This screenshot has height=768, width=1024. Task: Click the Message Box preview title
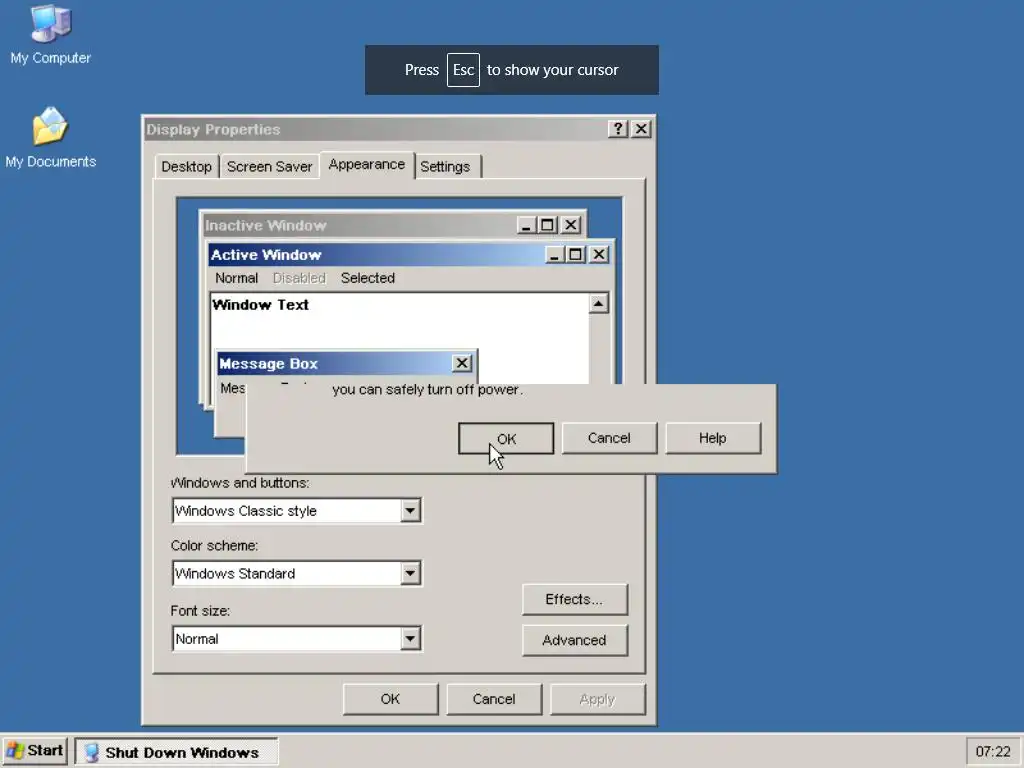pos(268,364)
